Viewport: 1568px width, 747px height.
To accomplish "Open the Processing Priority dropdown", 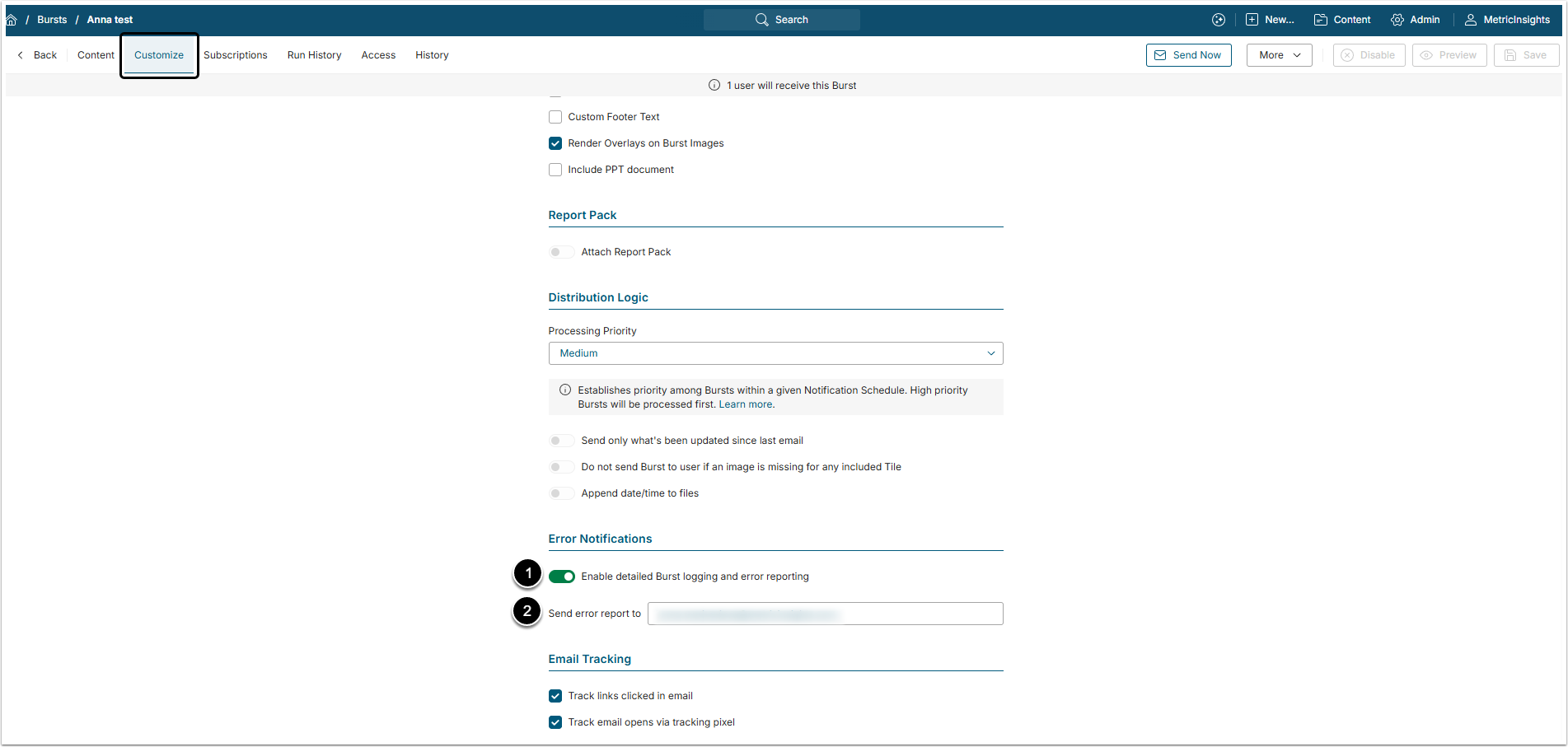I will pyautogui.click(x=775, y=353).
